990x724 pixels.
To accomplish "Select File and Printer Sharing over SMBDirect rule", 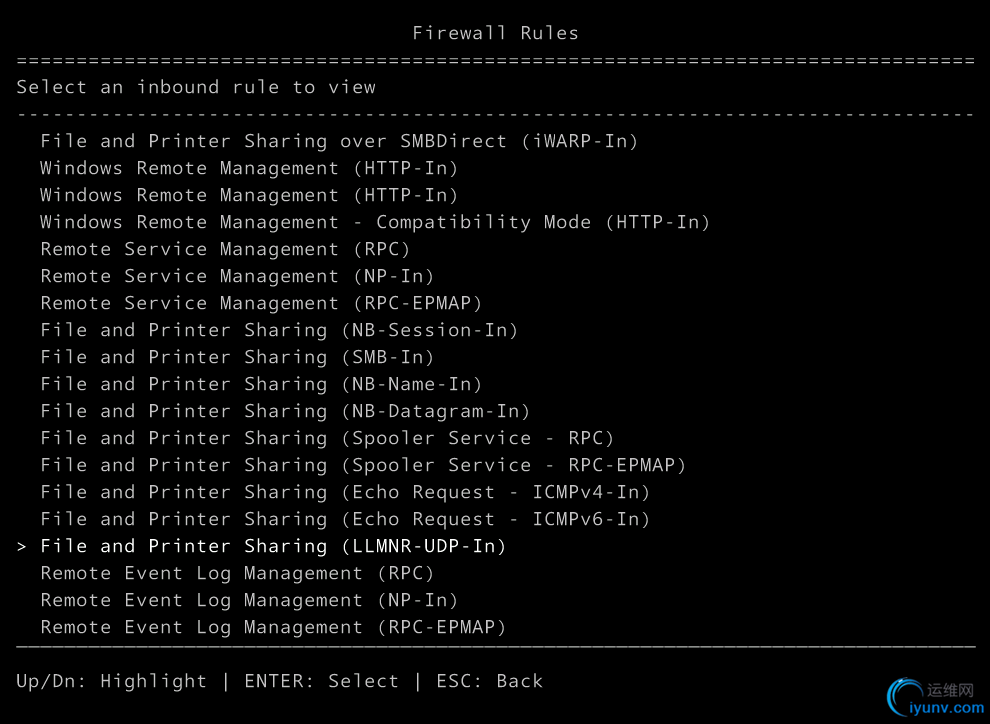I will point(339,141).
